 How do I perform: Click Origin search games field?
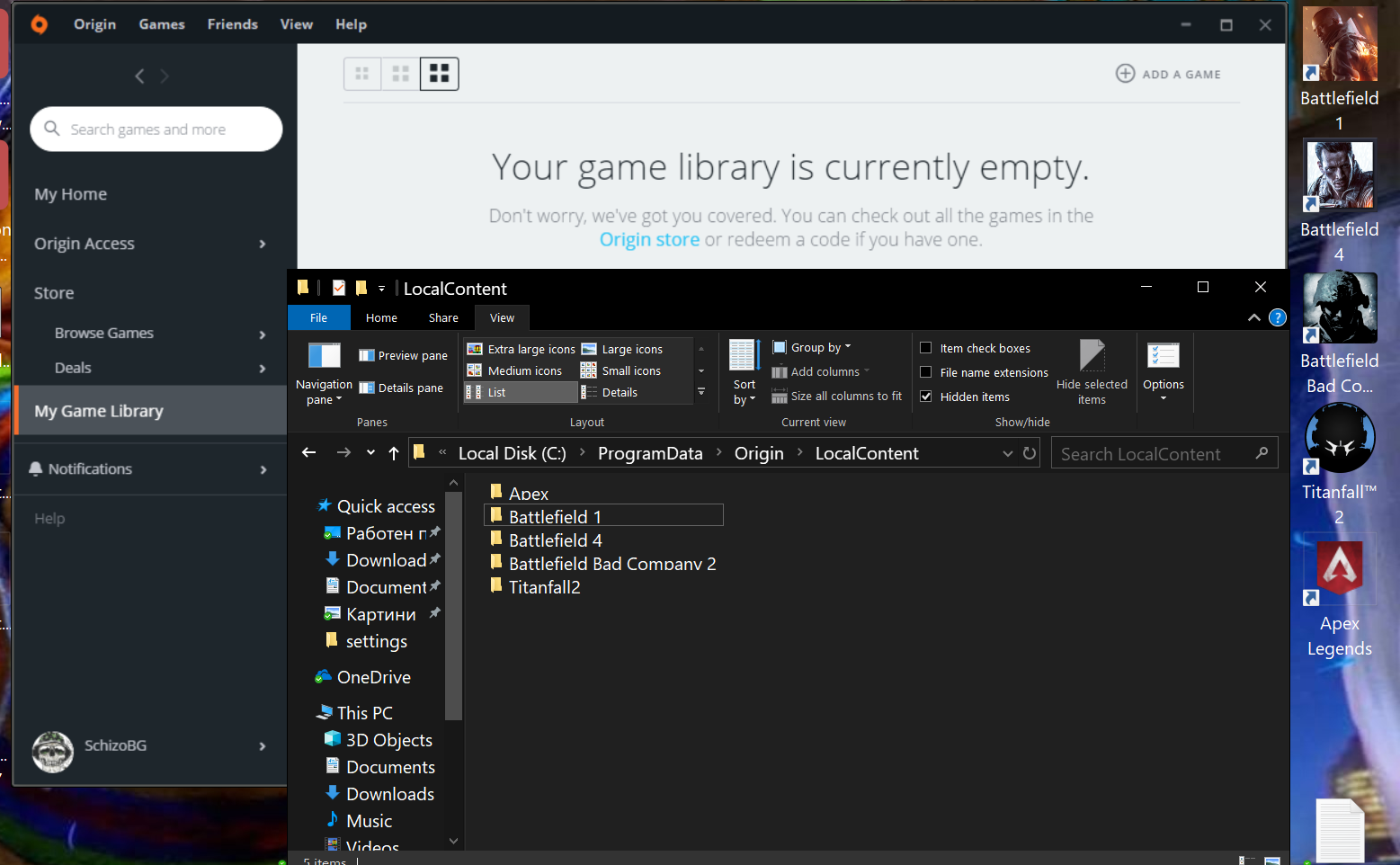[156, 129]
